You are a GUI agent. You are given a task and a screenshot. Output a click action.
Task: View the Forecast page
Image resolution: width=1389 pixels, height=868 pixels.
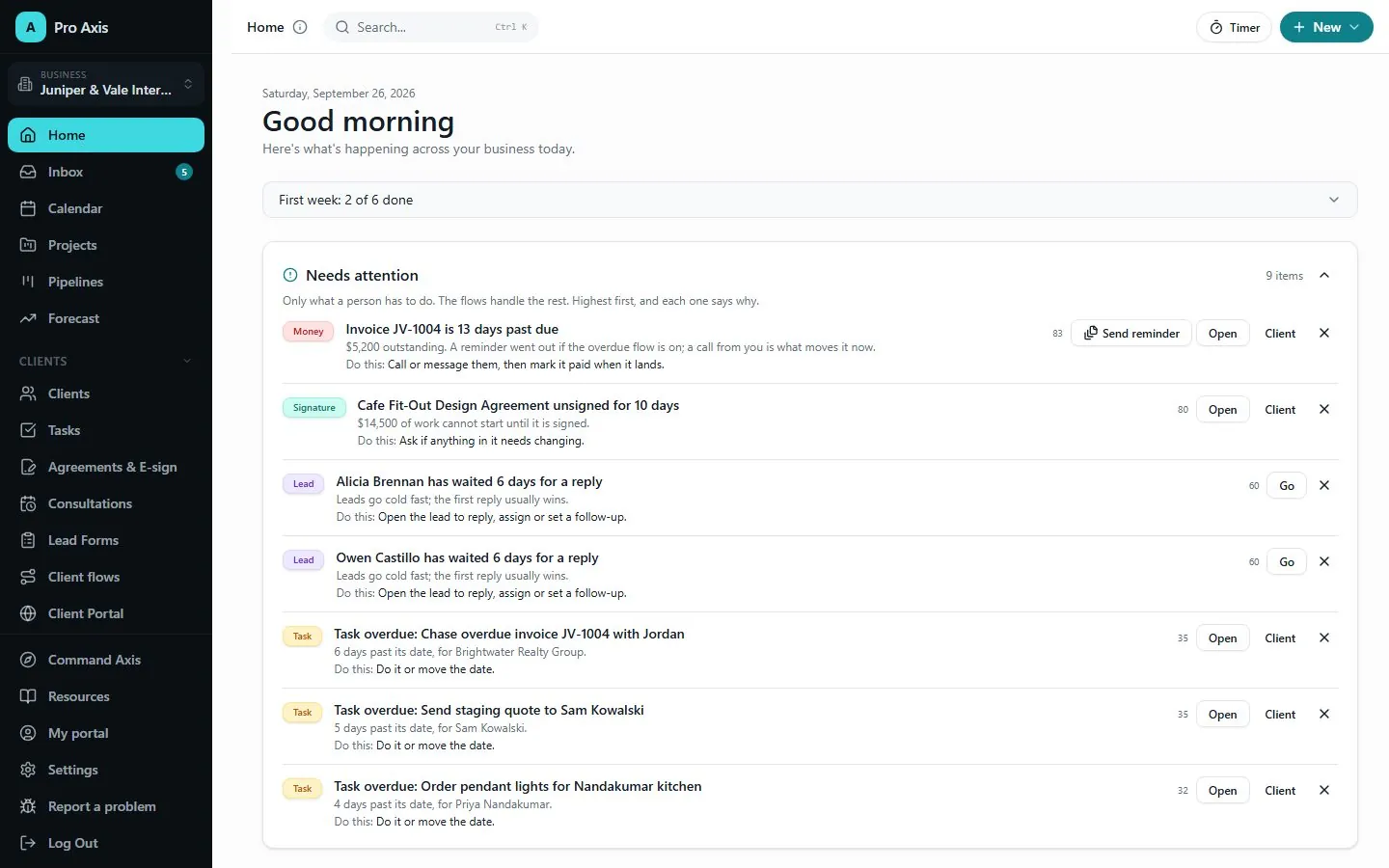pyautogui.click(x=106, y=318)
